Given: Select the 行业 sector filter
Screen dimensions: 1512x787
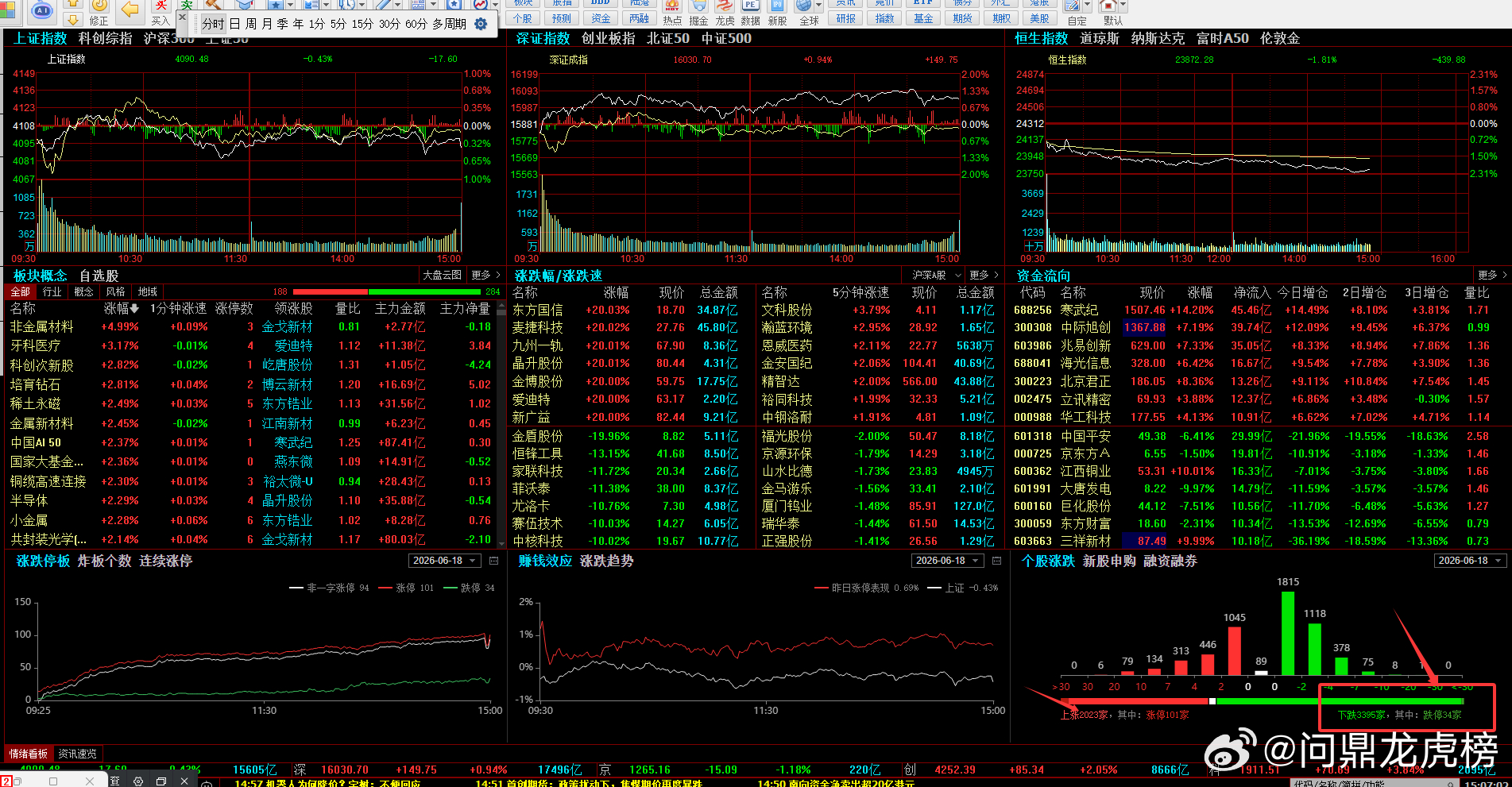Looking at the screenshot, I should pyautogui.click(x=52, y=292).
